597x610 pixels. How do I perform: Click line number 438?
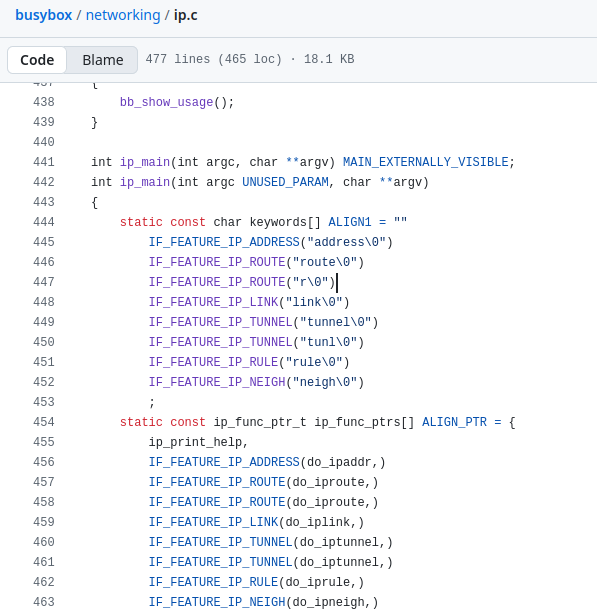point(44,102)
